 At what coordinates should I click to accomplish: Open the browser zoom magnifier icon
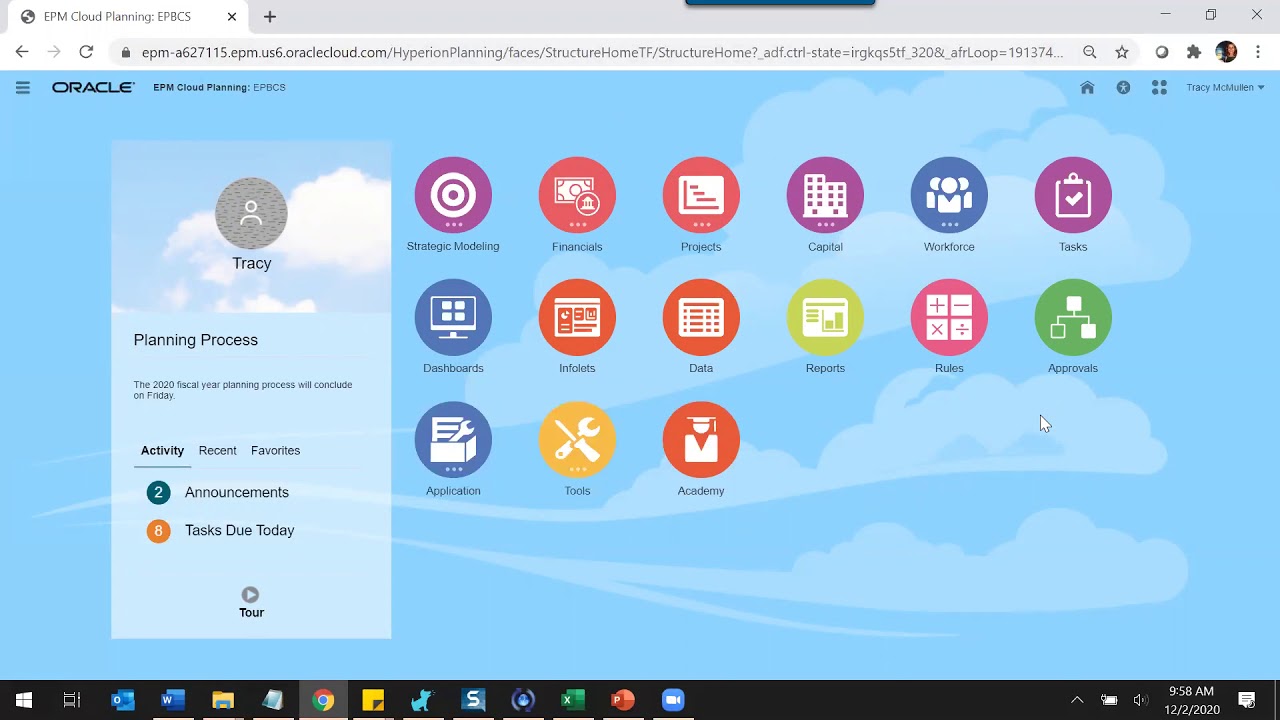tap(1090, 52)
